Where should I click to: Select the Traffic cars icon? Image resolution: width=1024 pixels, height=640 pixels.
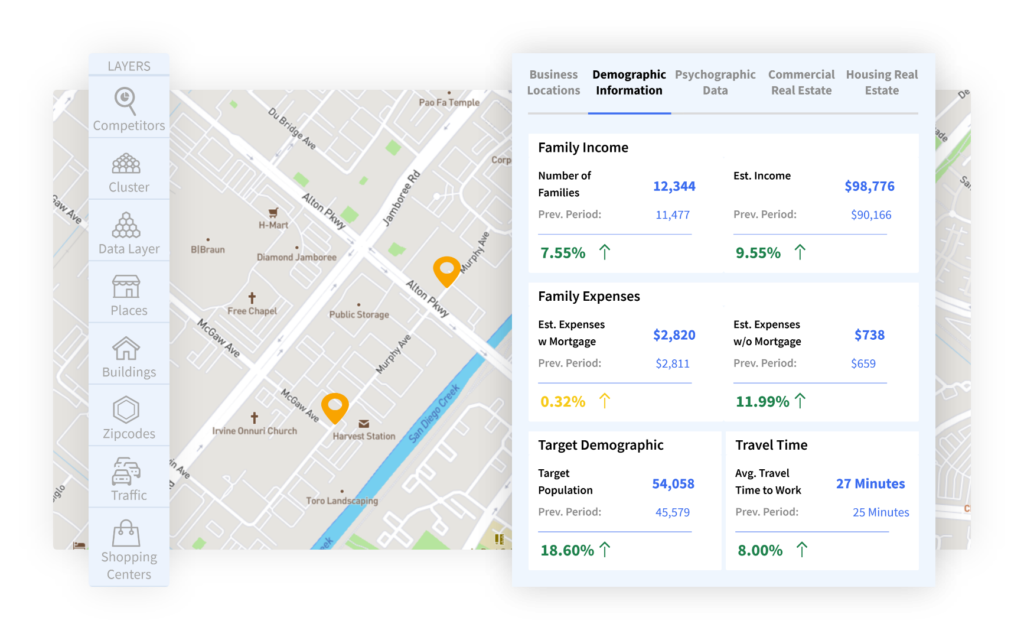click(128, 473)
